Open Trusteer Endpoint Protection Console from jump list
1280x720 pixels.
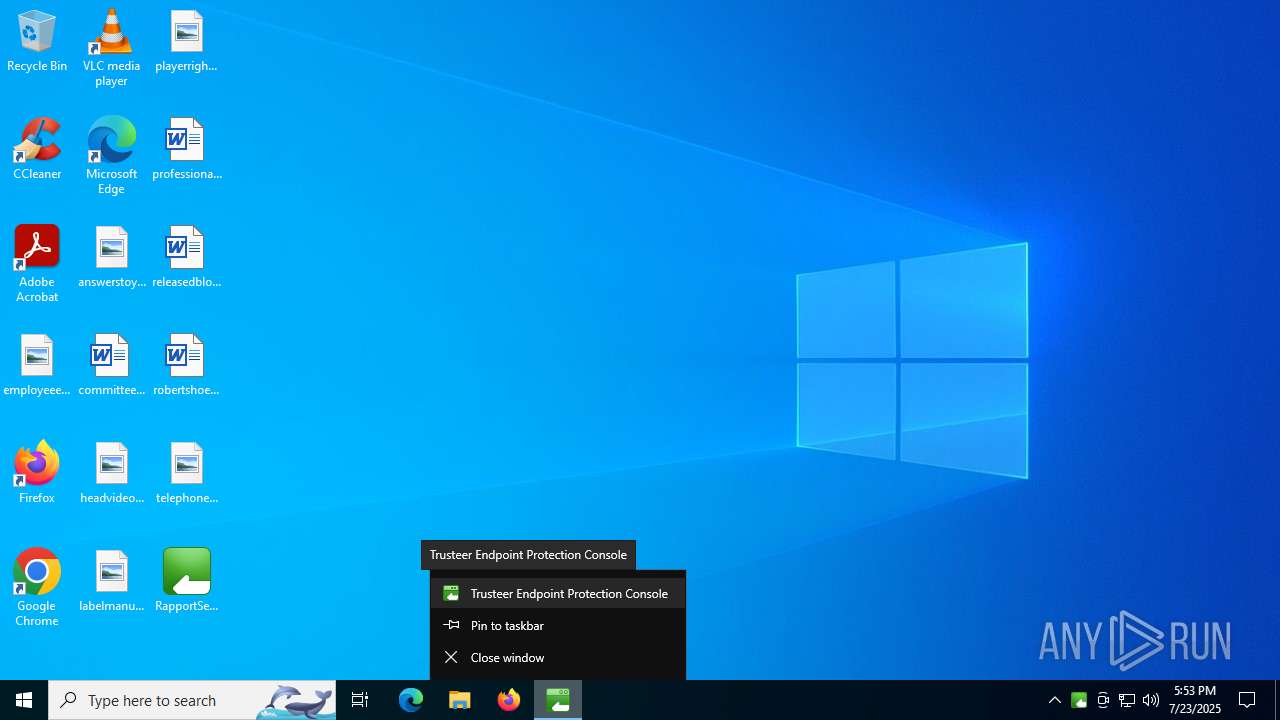coord(558,593)
